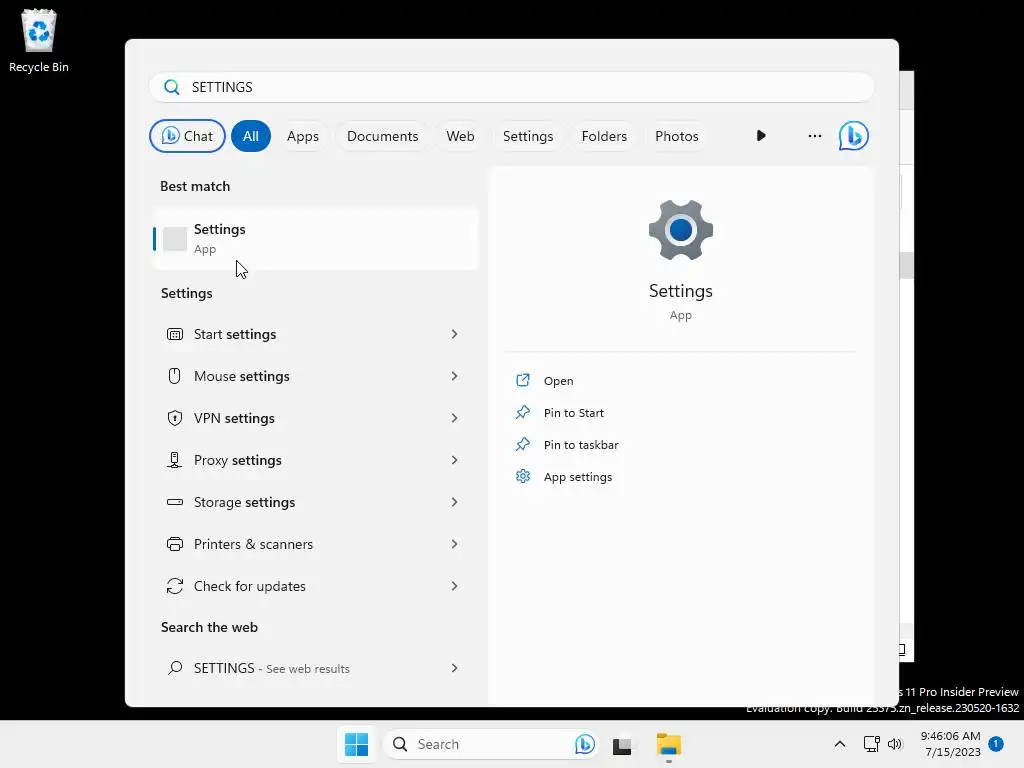Click the VPN settings result text
1024x768 pixels.
(234, 418)
